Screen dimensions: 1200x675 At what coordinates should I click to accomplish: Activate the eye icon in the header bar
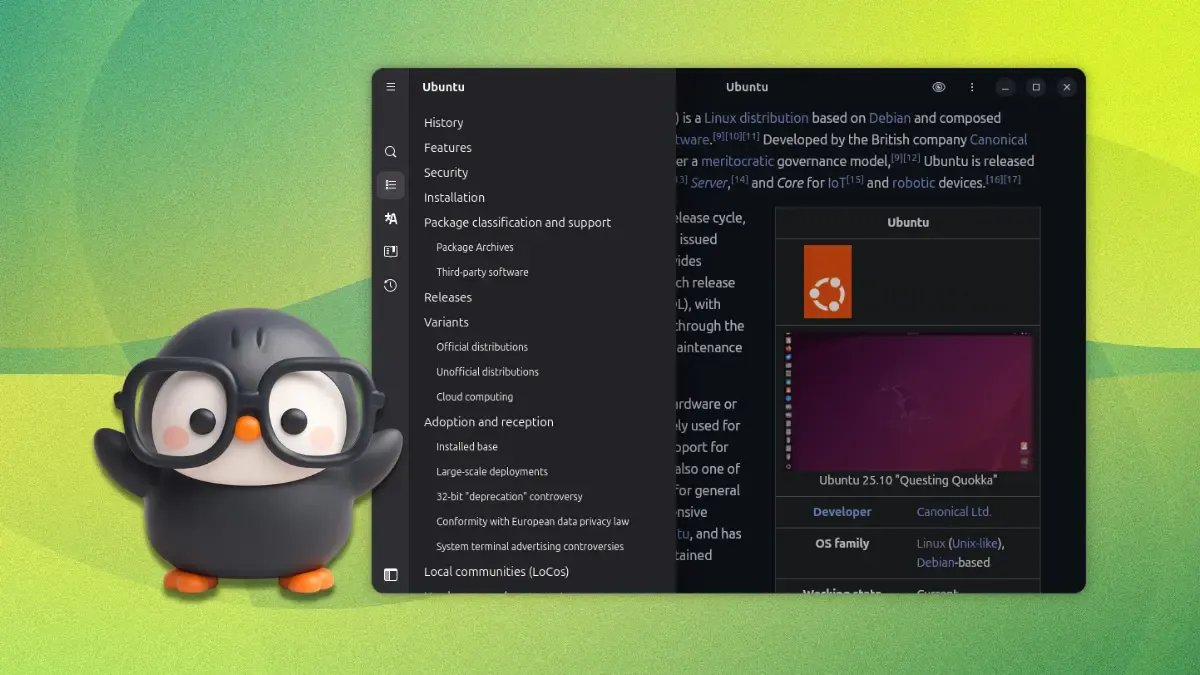[937, 87]
